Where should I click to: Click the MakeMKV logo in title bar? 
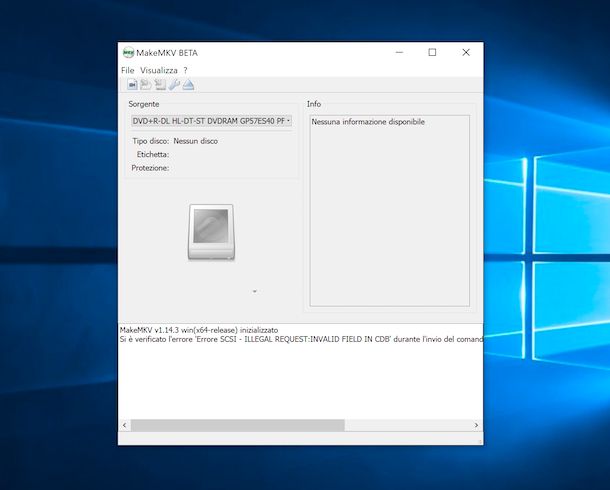tap(128, 52)
